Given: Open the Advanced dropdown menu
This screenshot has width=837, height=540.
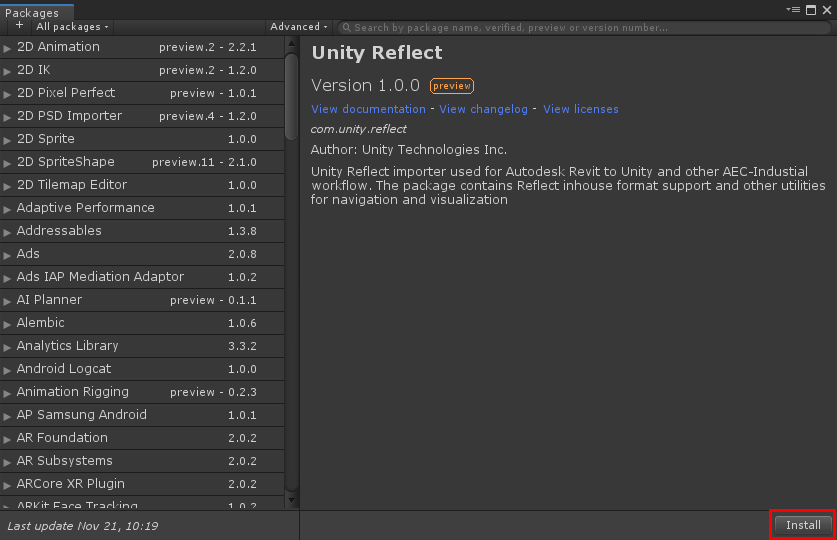Looking at the screenshot, I should click(298, 27).
